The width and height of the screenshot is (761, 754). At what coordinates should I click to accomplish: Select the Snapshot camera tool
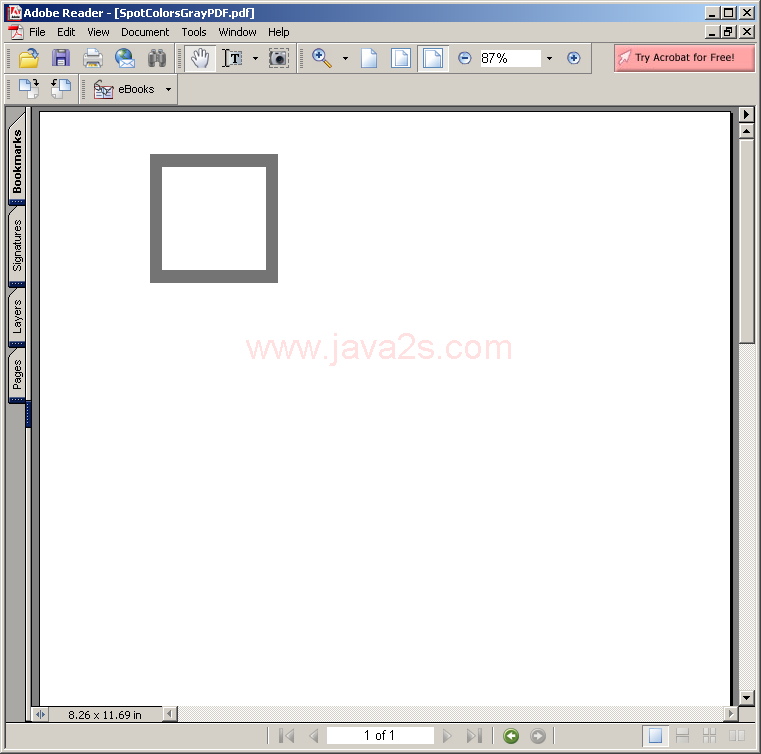coord(279,58)
